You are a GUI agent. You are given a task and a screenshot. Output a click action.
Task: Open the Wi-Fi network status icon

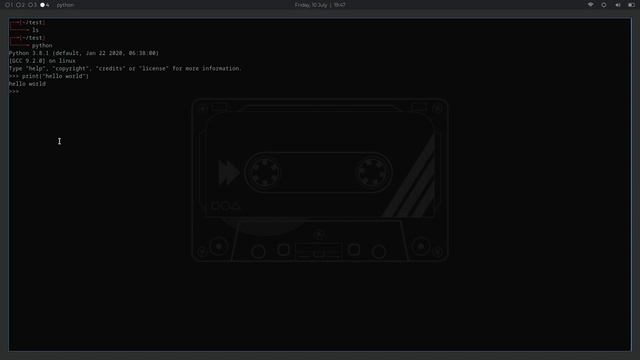(590, 5)
